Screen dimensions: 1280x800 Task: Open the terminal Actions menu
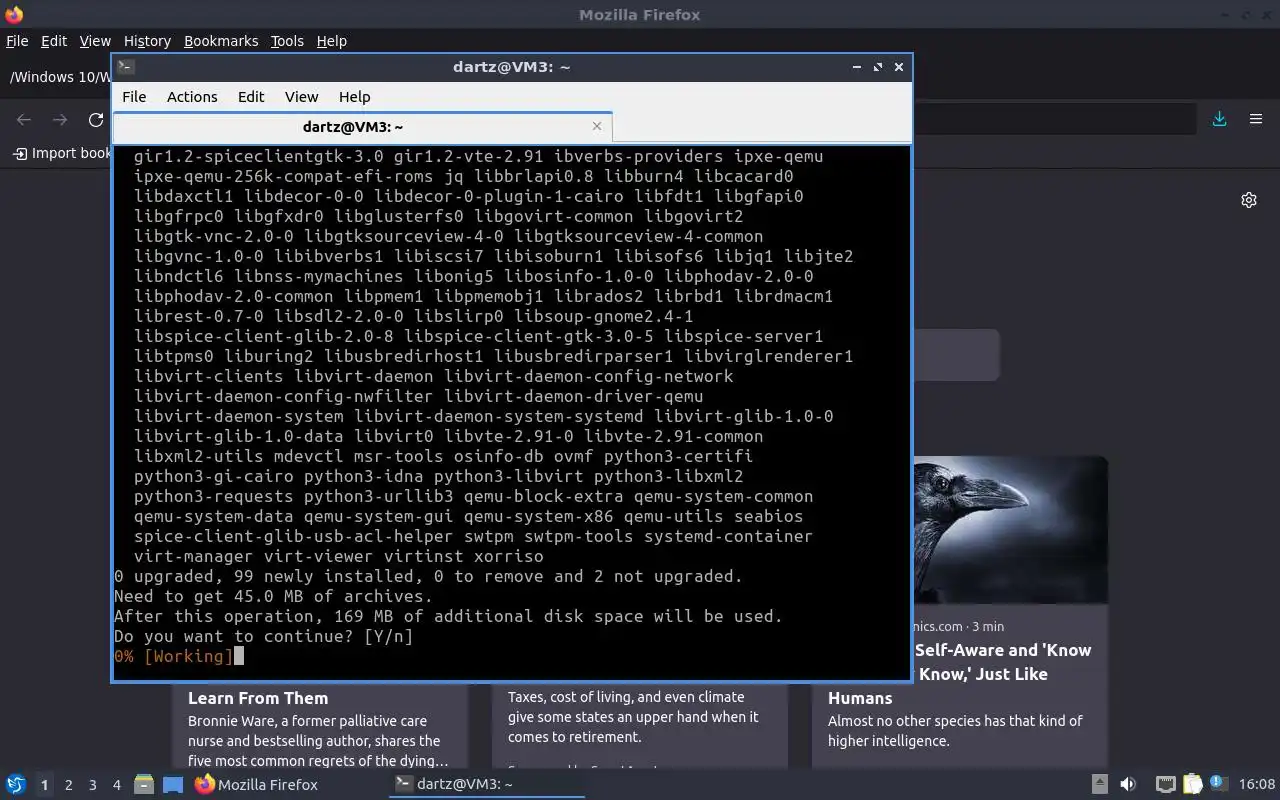[192, 97]
